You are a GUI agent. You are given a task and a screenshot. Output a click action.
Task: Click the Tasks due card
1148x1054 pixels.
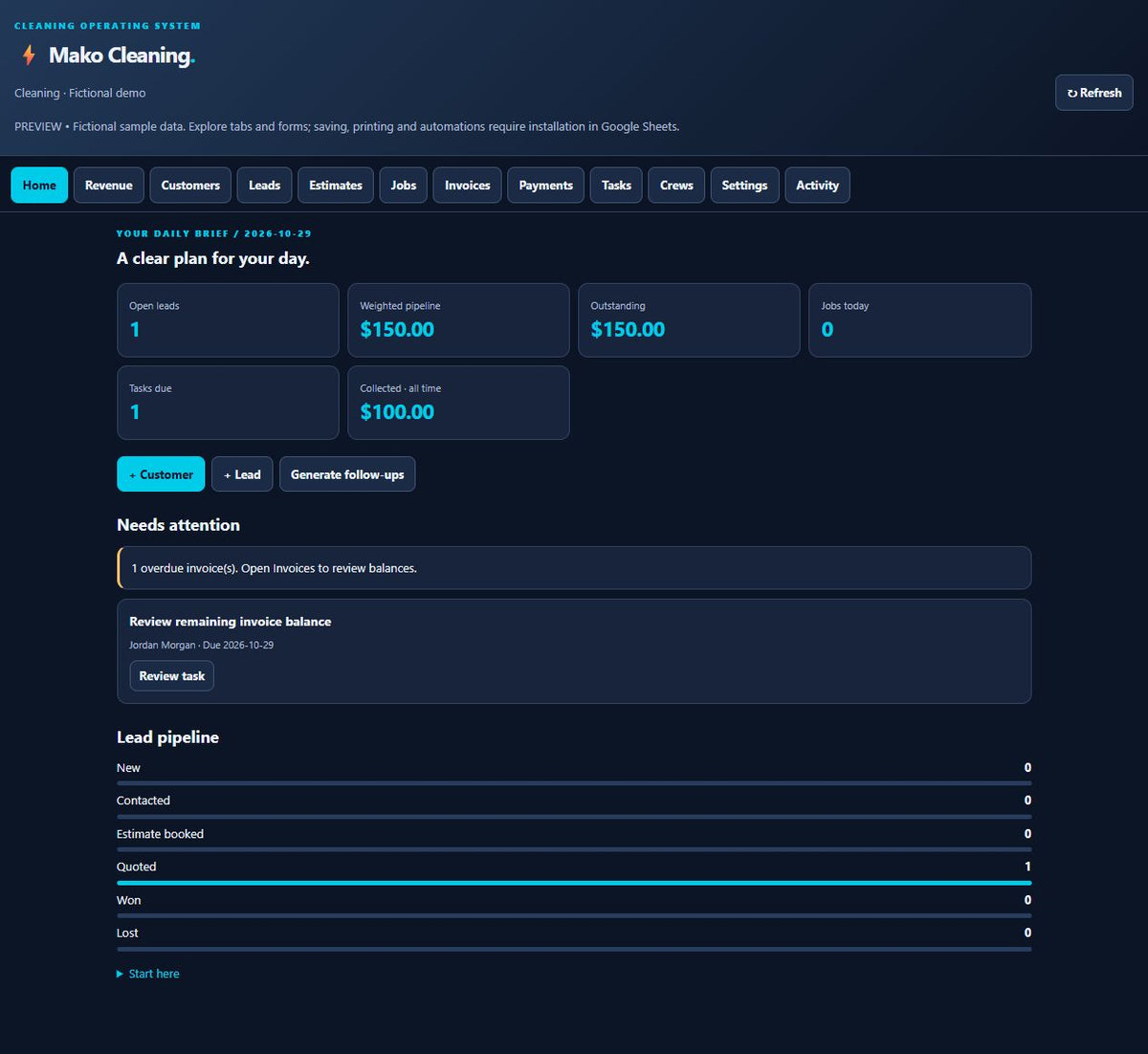228,403
